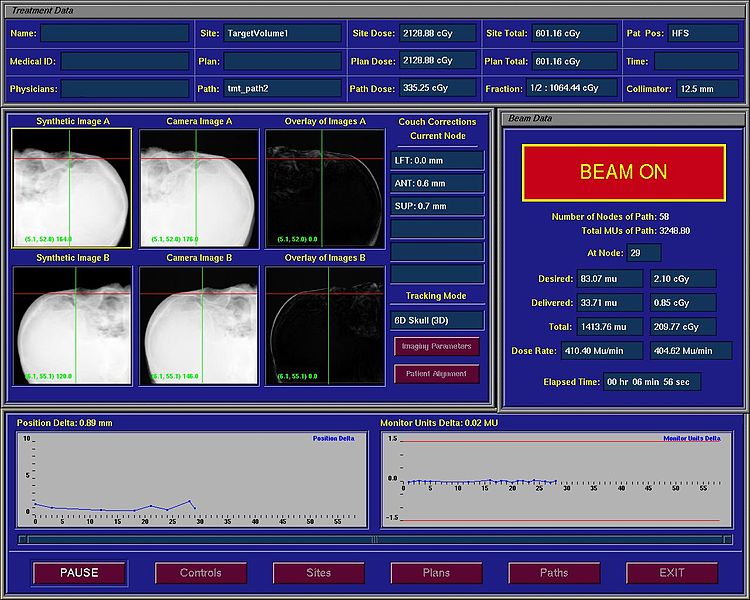Select the Camera Image A thumbnail

(199, 189)
